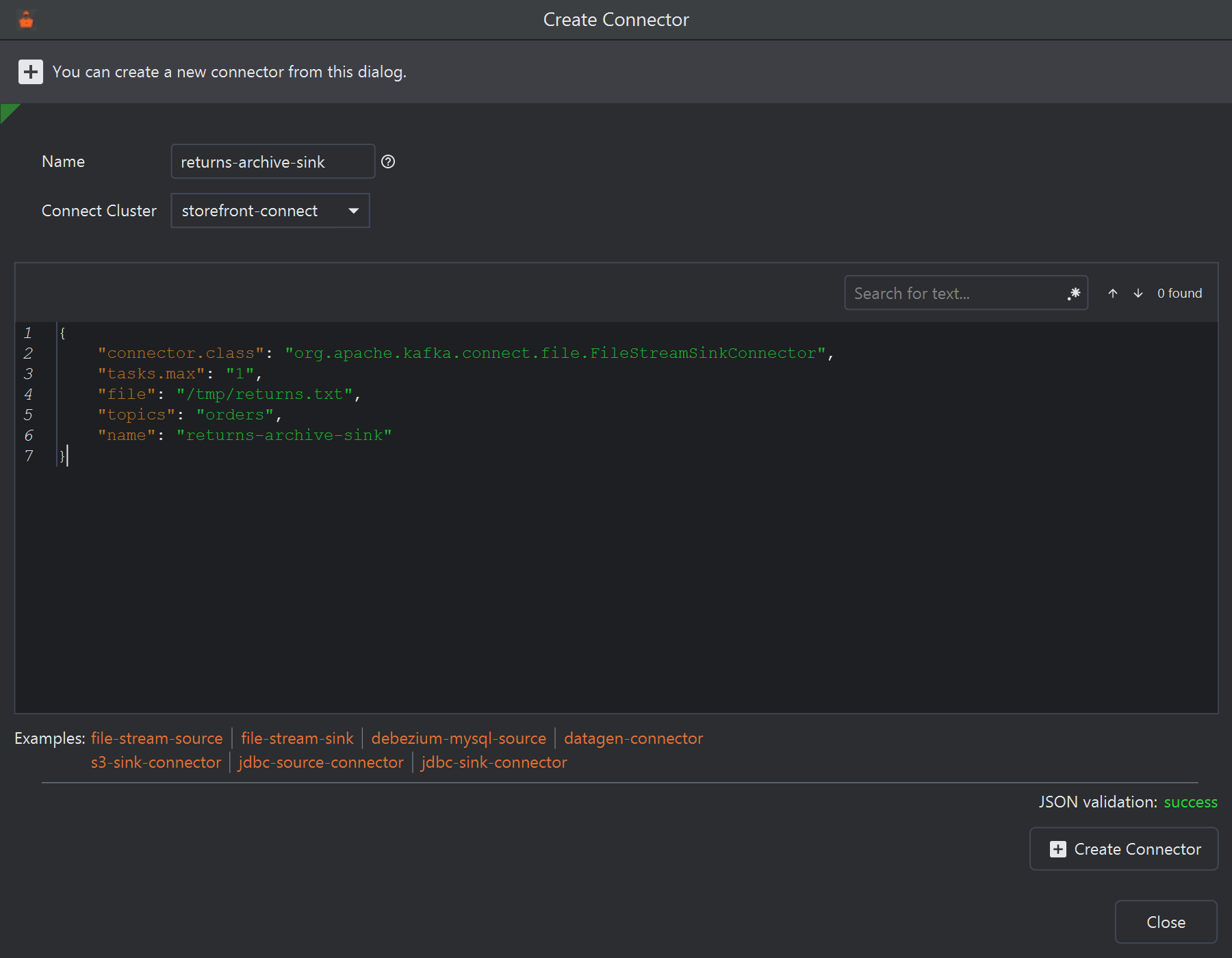The width and height of the screenshot is (1232, 958).
Task: Load the s3-sink-connector example
Action: pyautogui.click(x=156, y=762)
